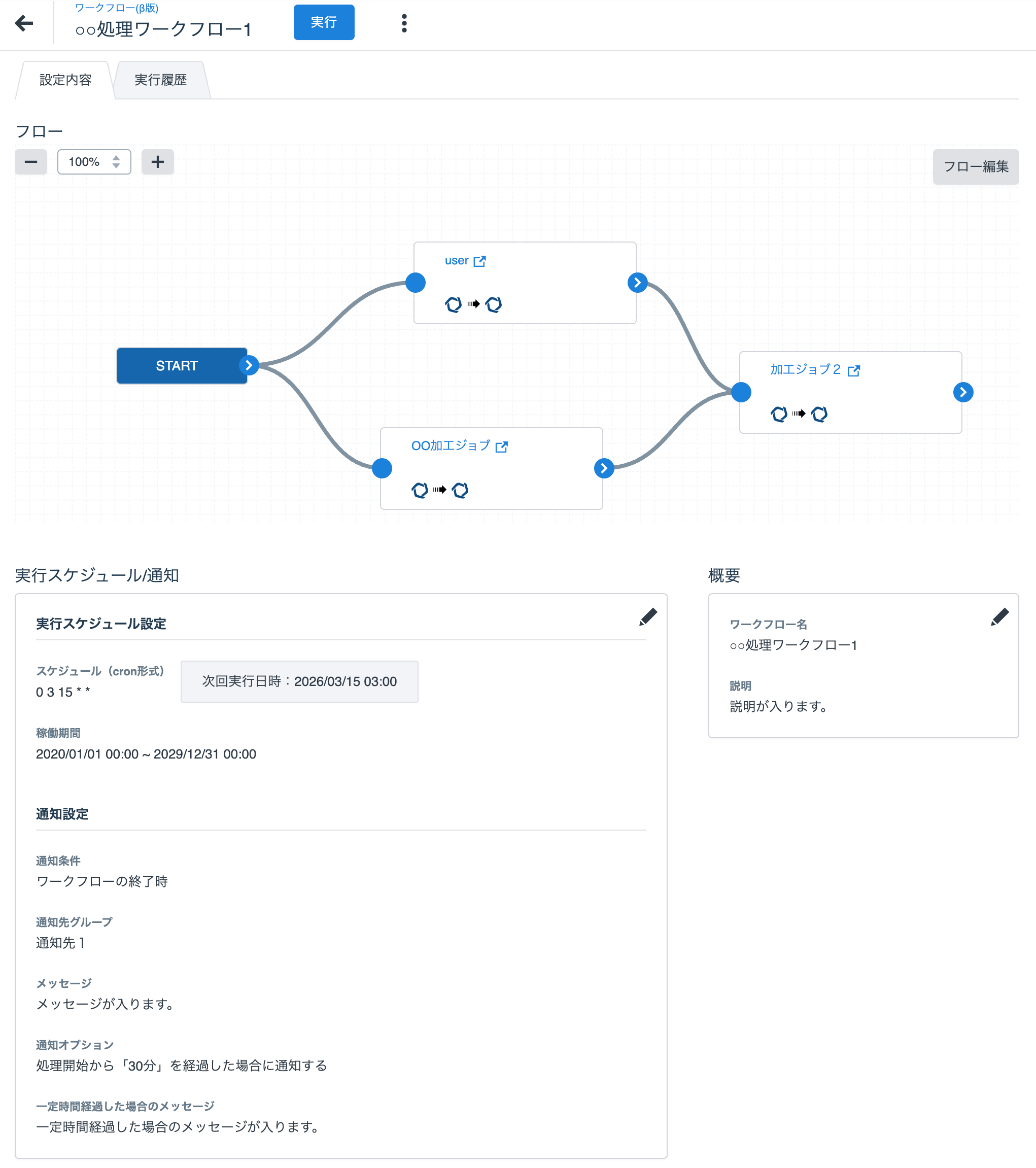Click the external link icon beside user
This screenshot has height=1168, width=1036.
tap(479, 261)
